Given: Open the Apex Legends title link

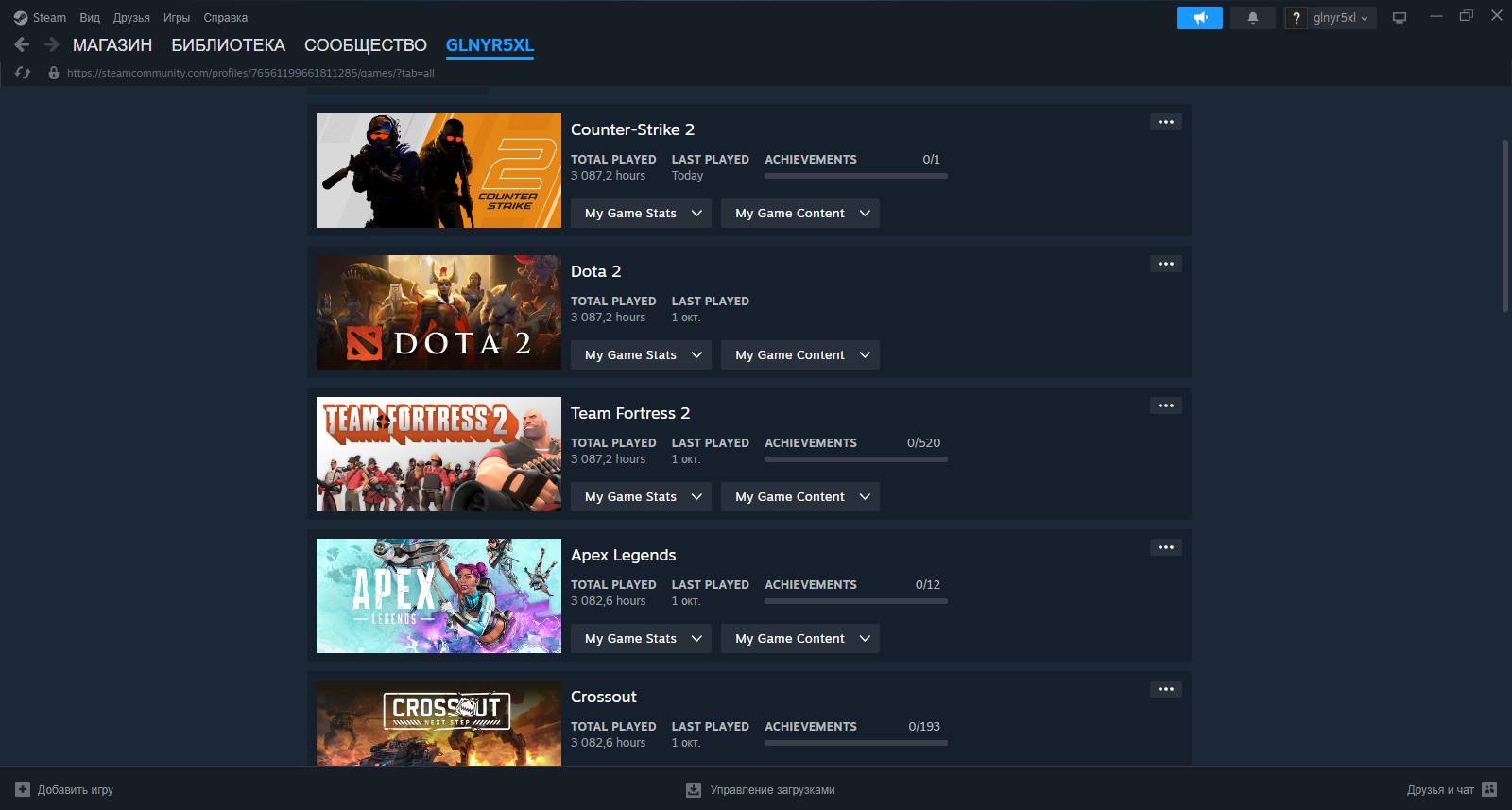Looking at the screenshot, I should tap(623, 555).
